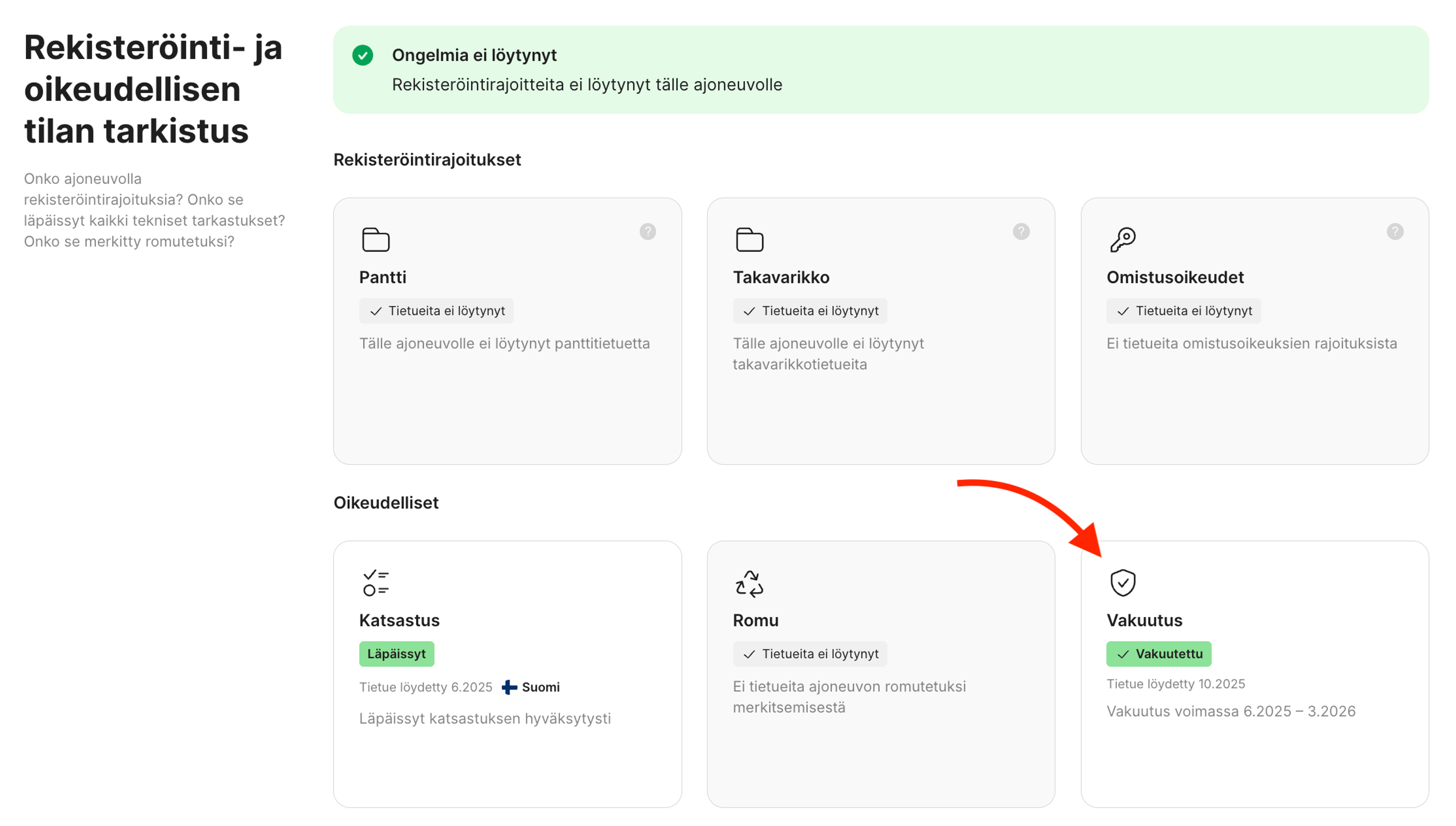
Task: Open help tooltip on Takavarikko card
Action: (x=1021, y=232)
